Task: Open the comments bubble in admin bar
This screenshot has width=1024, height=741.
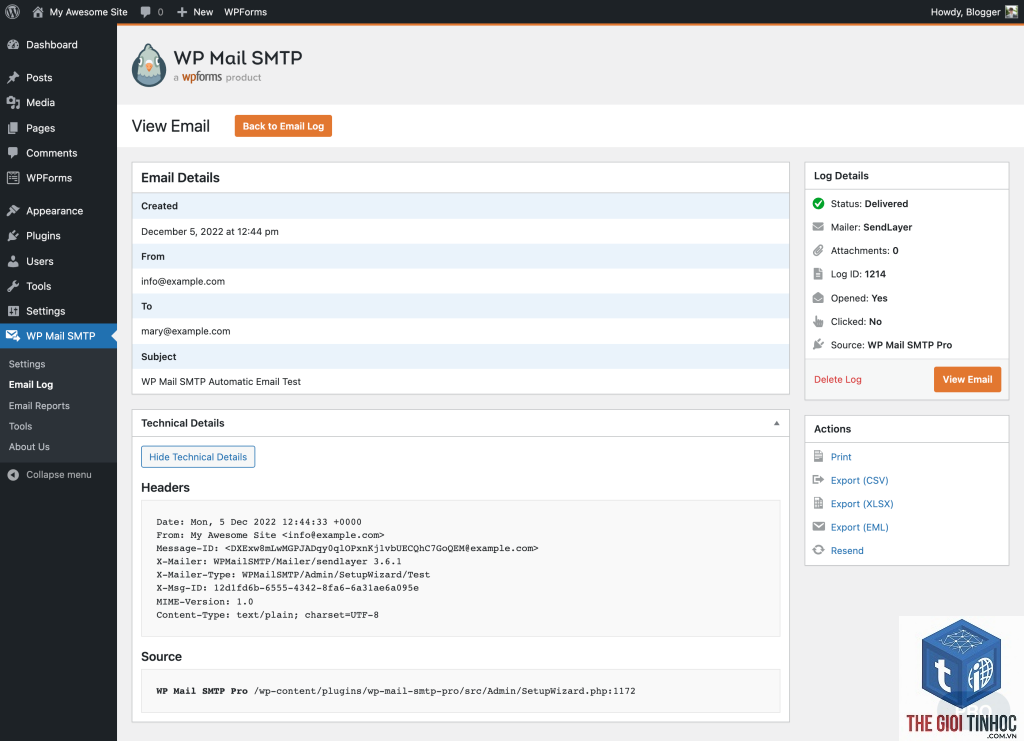Action: pos(146,12)
